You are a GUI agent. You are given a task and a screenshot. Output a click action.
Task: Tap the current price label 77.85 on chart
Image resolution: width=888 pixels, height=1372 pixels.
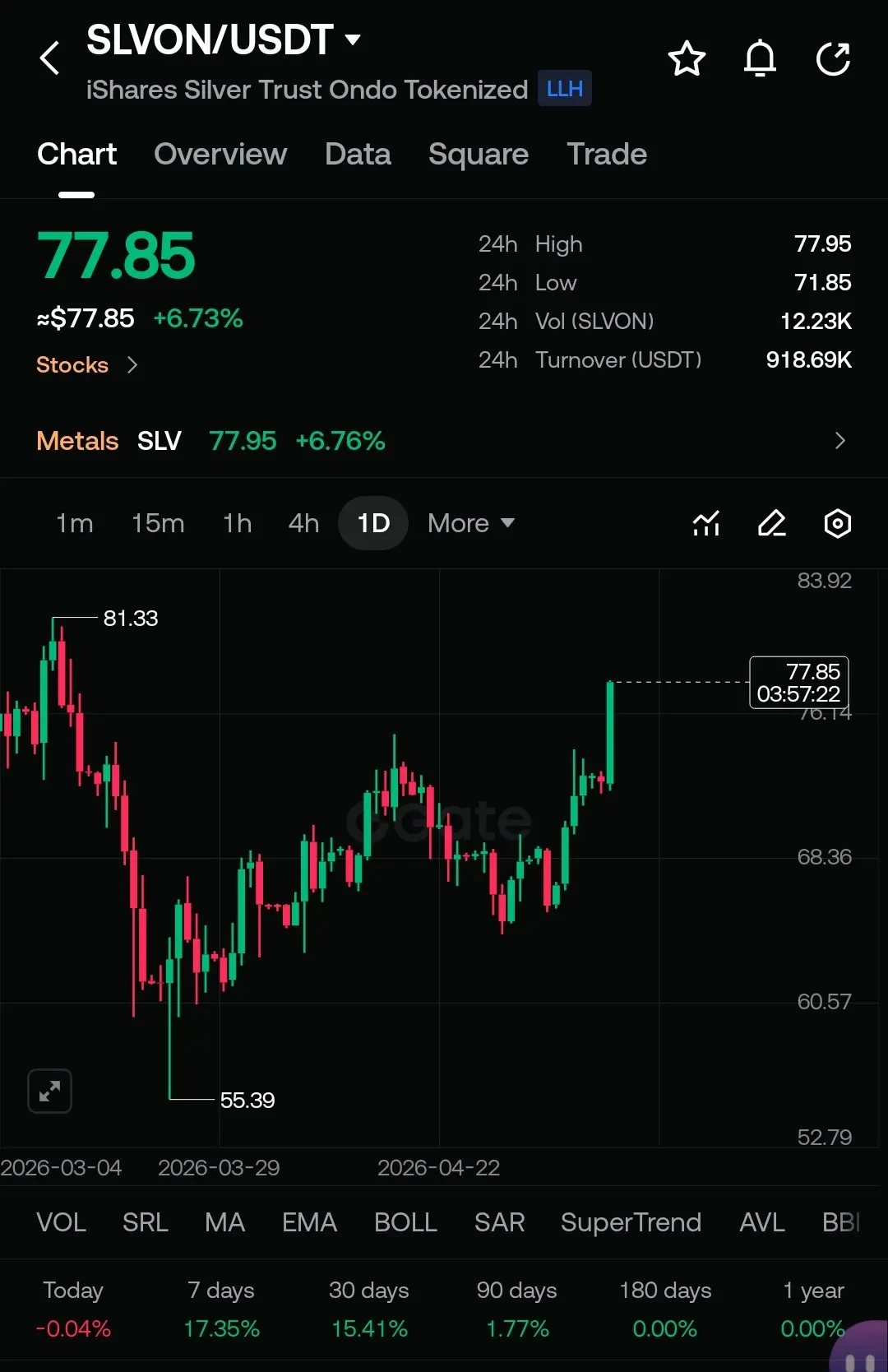pyautogui.click(x=799, y=683)
